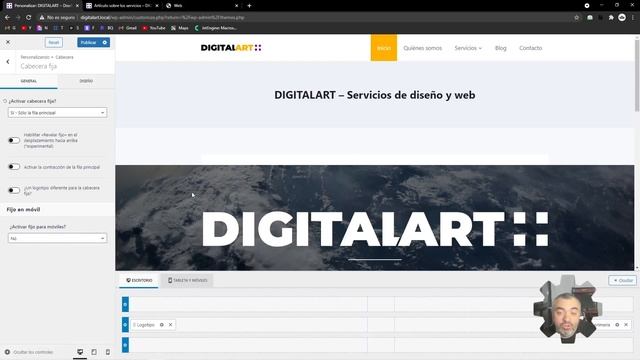Remove the Logotipo element with its X
The width and height of the screenshot is (640, 360).
pyautogui.click(x=171, y=325)
